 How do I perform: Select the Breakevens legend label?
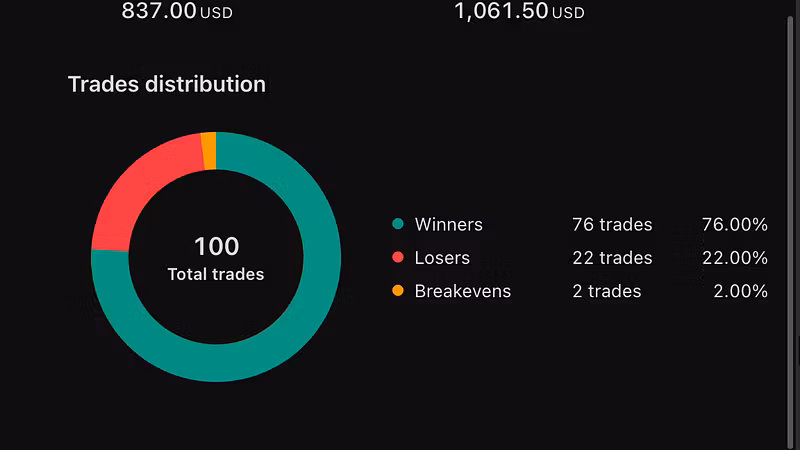click(463, 291)
